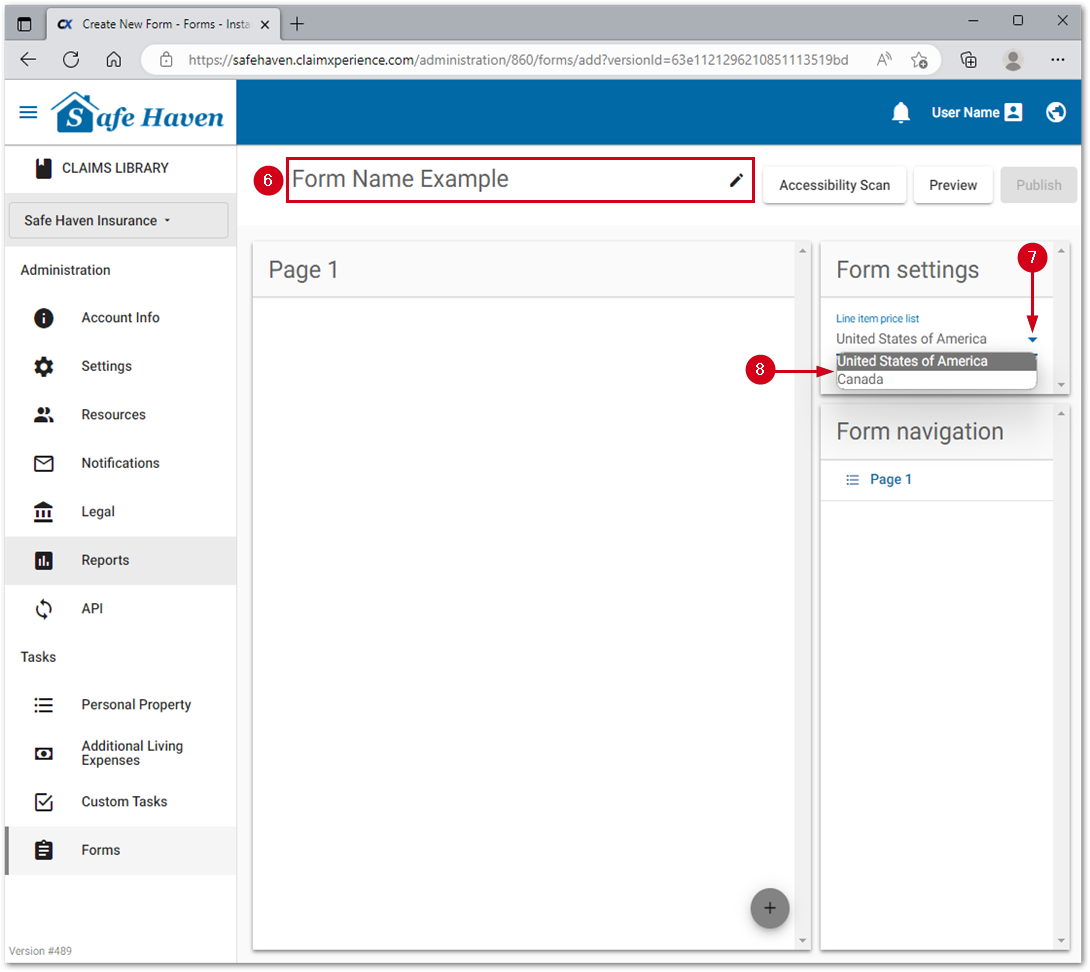
Task: Click the browser address bar URL
Action: 518,60
